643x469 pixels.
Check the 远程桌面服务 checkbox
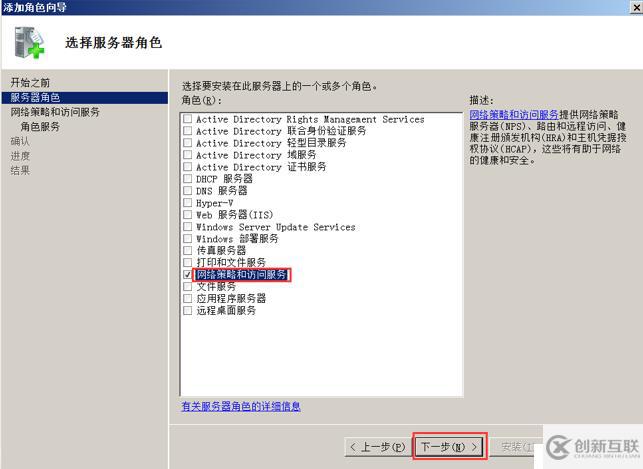[x=187, y=310]
